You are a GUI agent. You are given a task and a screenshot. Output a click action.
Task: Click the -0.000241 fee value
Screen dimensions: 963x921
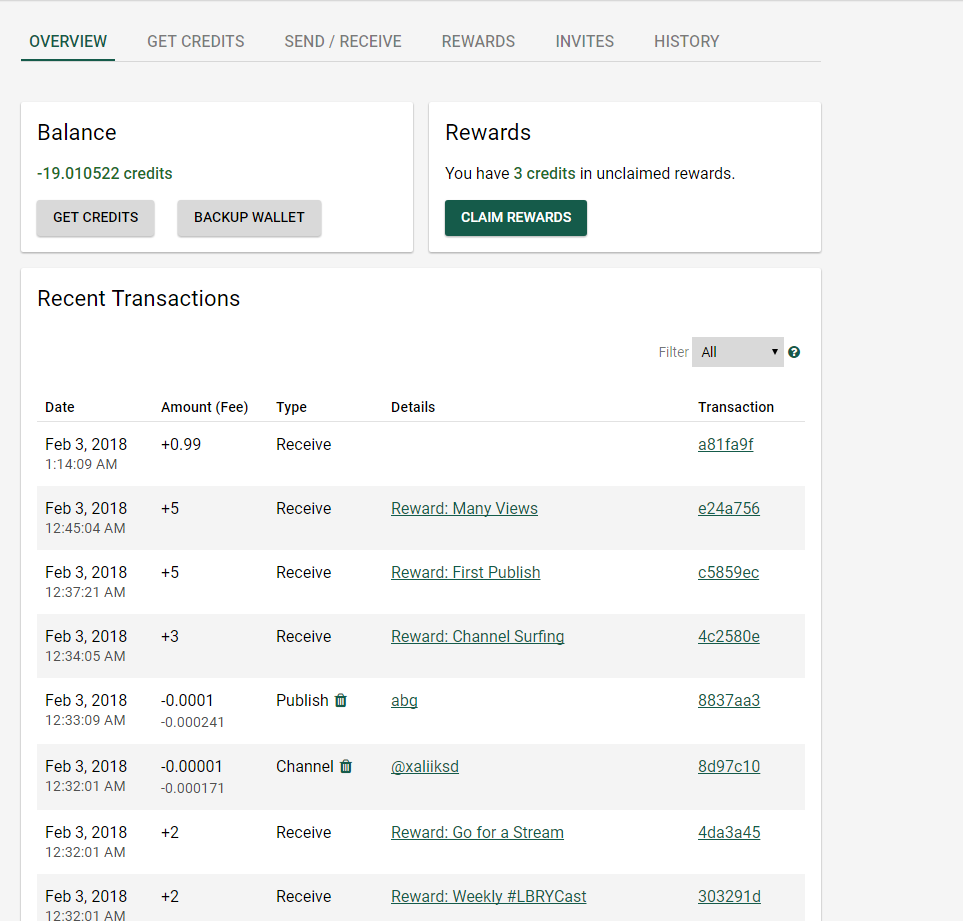click(192, 722)
